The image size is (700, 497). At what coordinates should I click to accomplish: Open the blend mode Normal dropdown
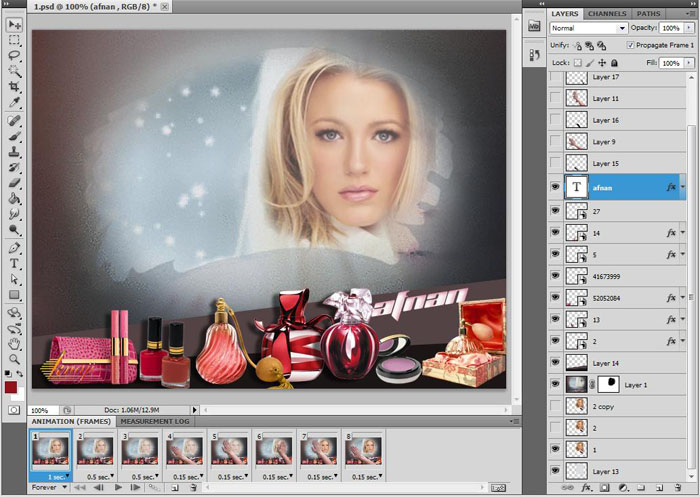click(x=589, y=28)
